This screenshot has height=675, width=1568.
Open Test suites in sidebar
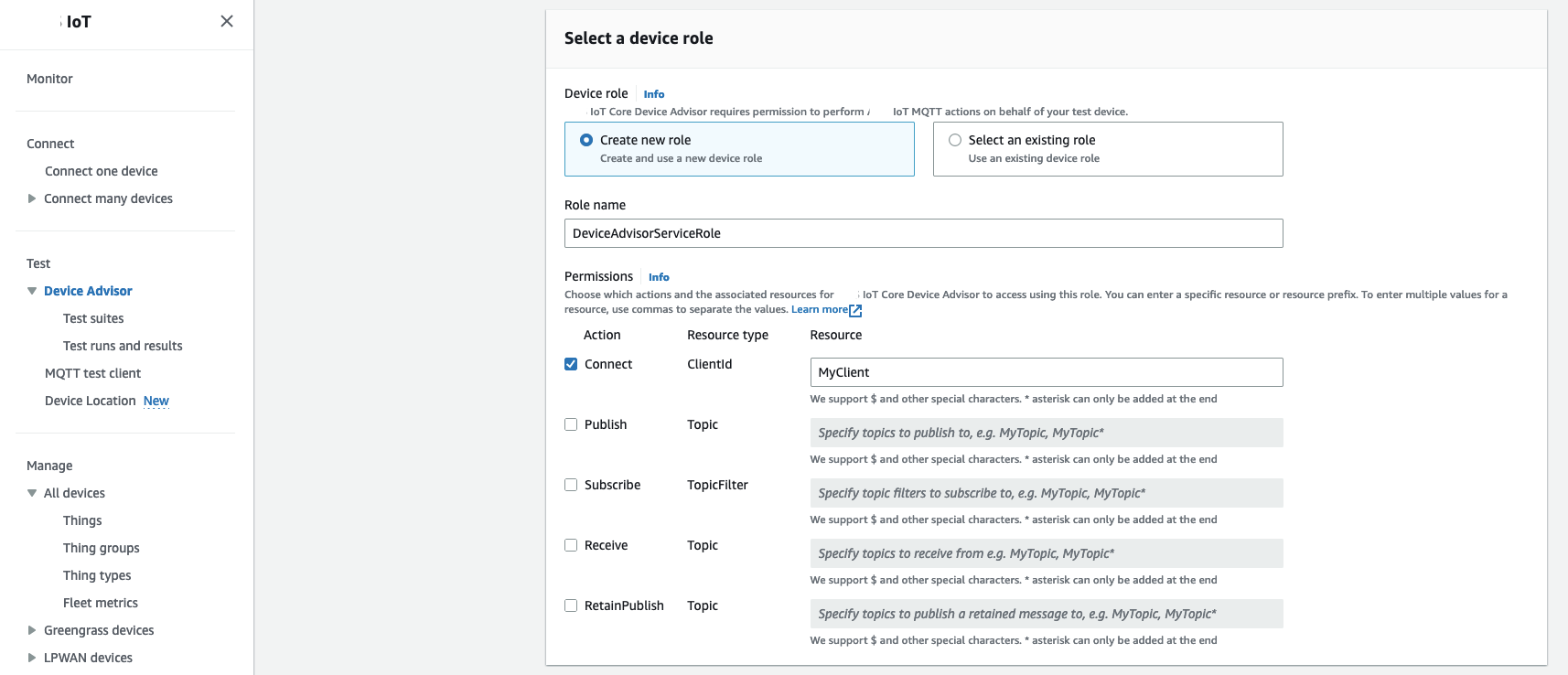point(93,318)
